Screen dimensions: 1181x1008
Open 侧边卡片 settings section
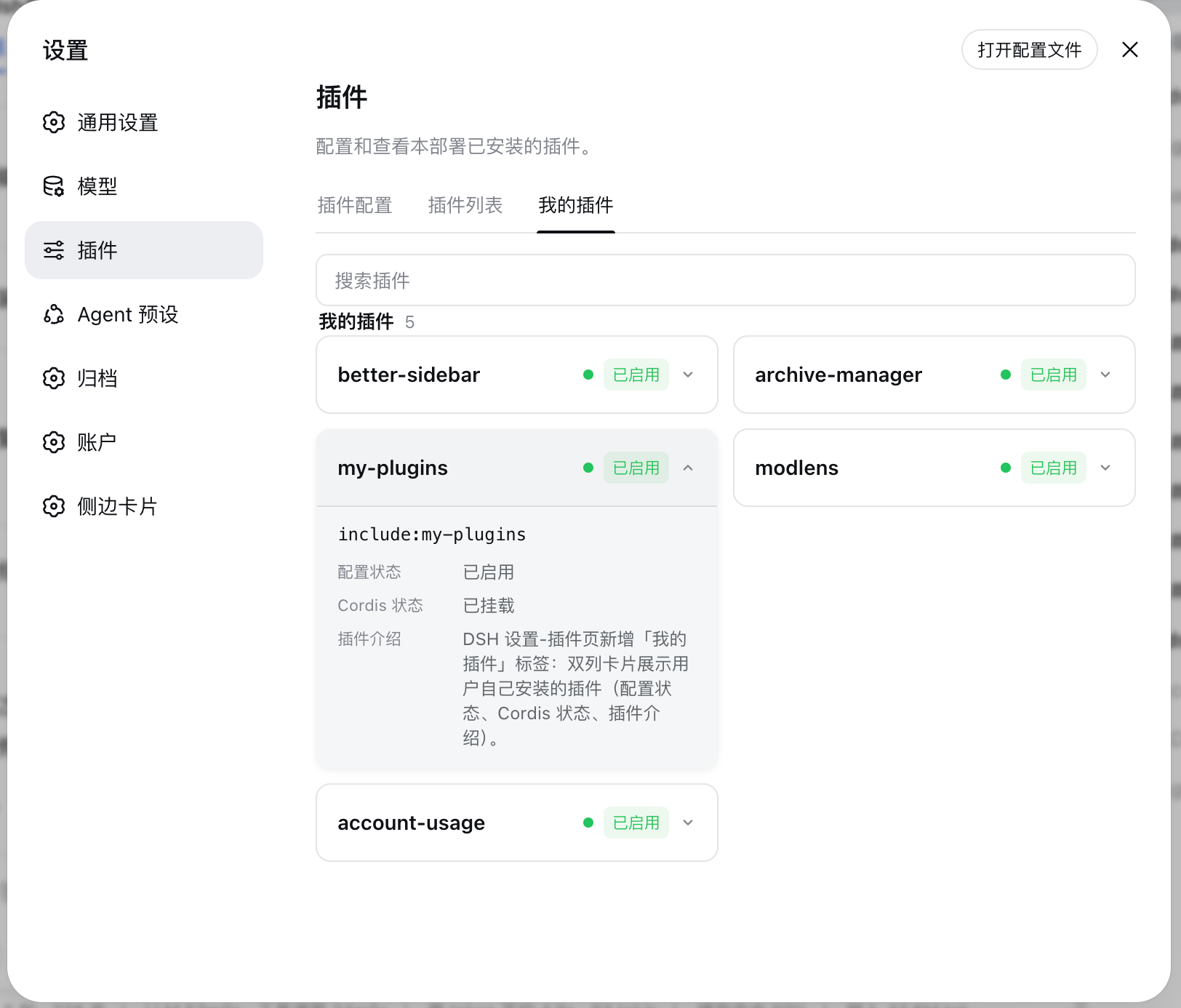click(x=144, y=506)
